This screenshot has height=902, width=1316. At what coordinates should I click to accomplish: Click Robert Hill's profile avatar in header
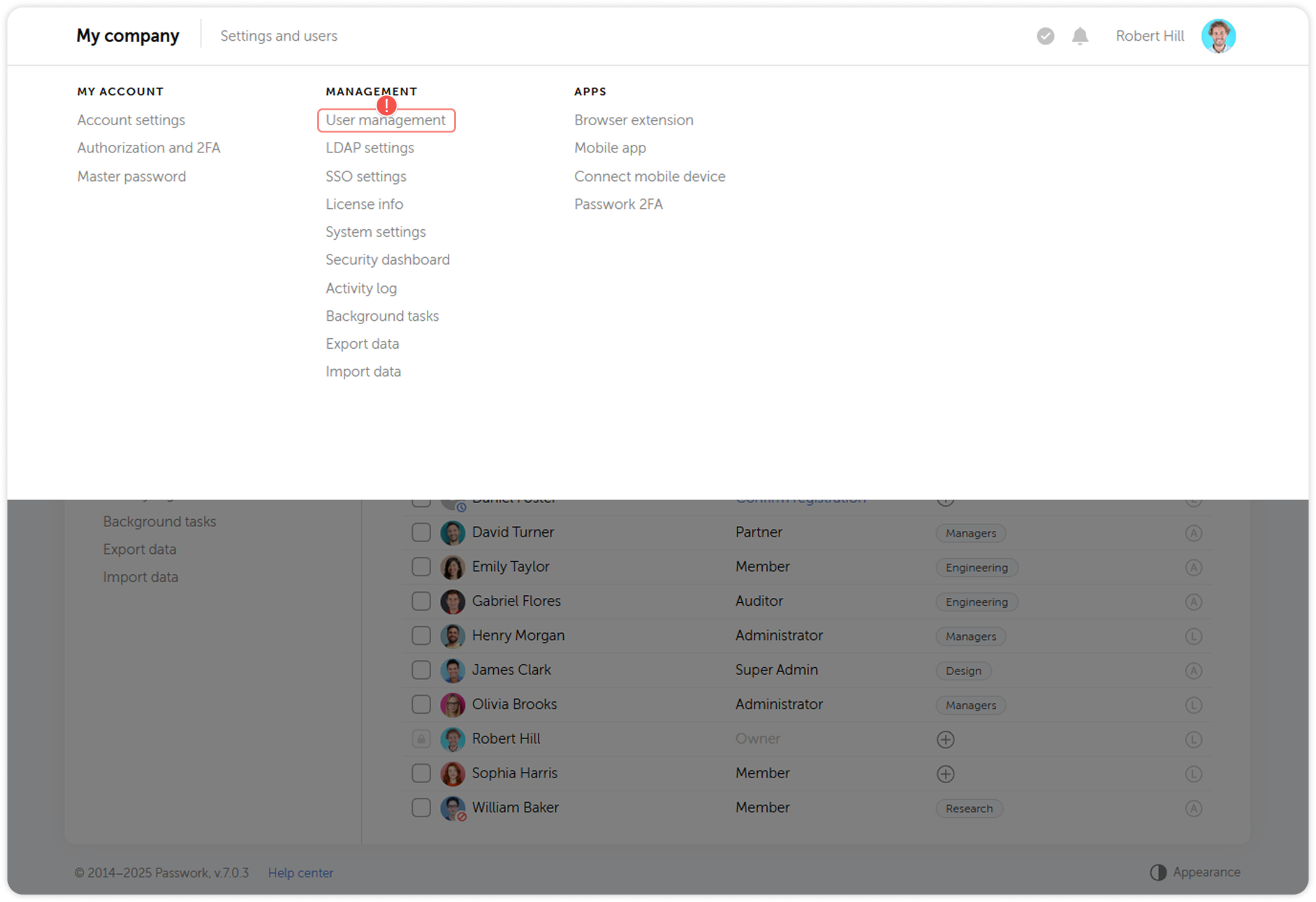tap(1218, 36)
